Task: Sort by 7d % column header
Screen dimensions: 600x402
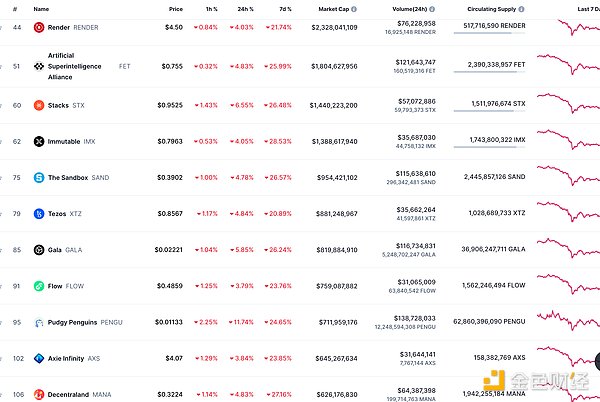Action: pyautogui.click(x=285, y=9)
